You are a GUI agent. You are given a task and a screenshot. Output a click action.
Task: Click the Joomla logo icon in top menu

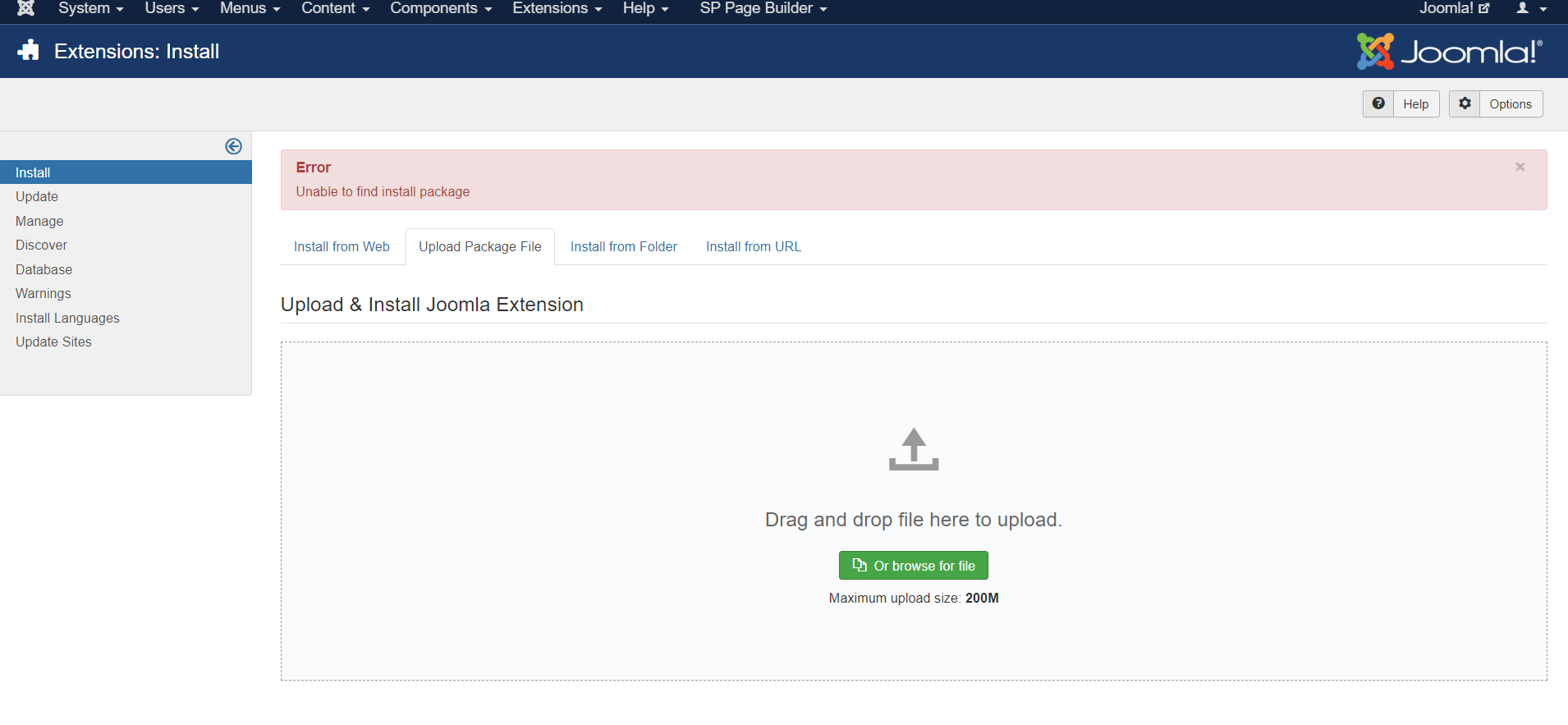click(x=25, y=8)
